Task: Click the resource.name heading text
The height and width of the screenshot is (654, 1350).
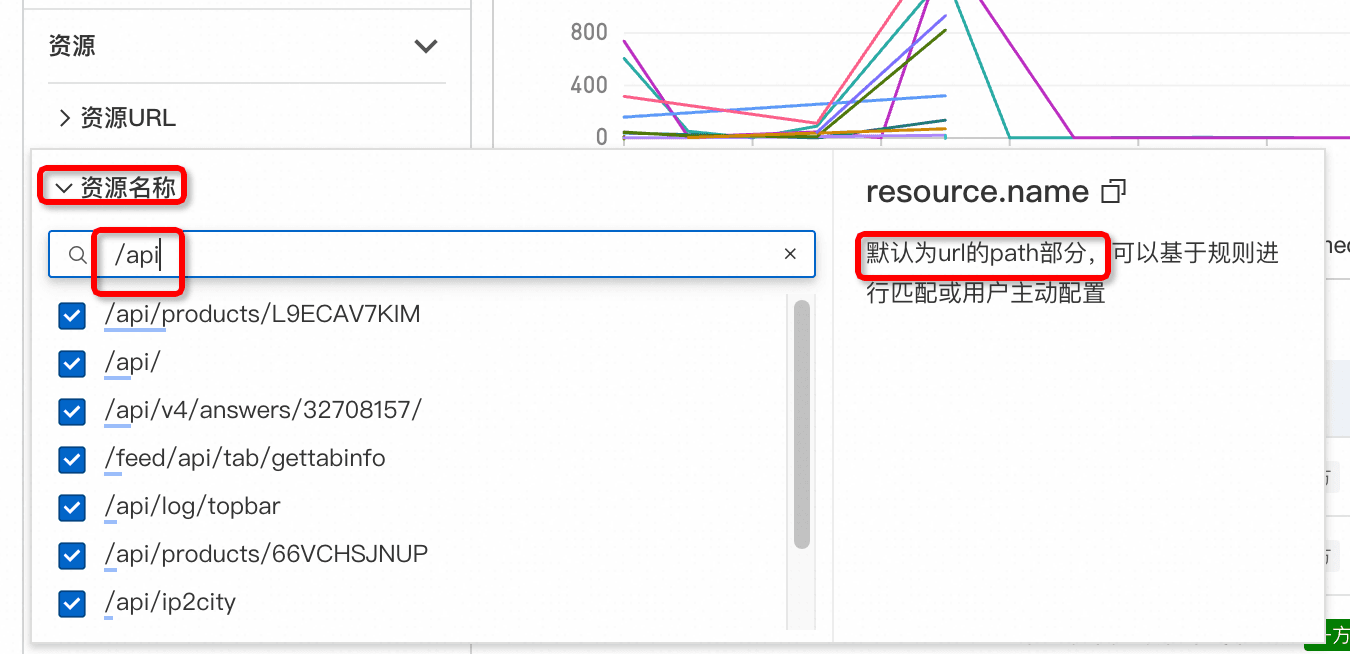Action: pyautogui.click(x=976, y=191)
